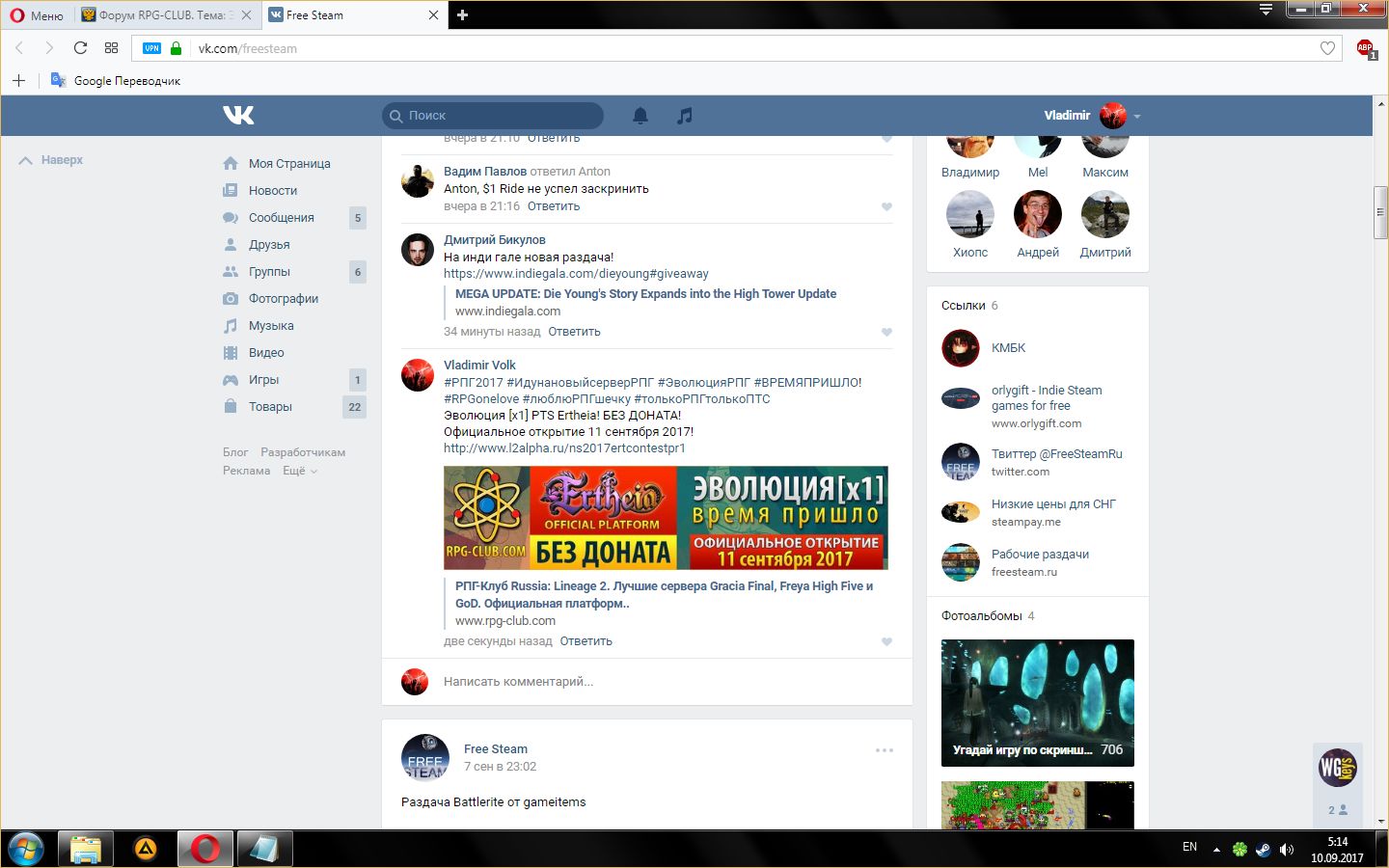Open Windows Start button
This screenshot has width=1389, height=868.
(25, 850)
